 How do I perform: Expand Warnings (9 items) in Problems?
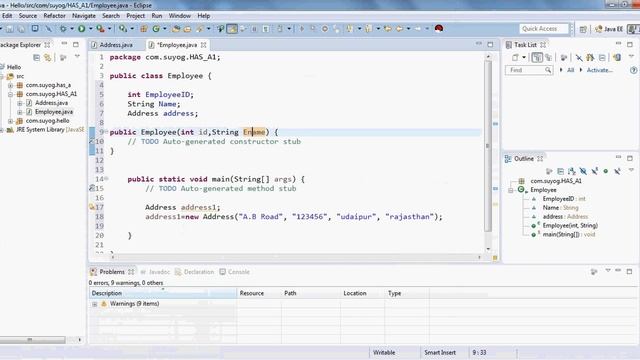tap(95, 304)
